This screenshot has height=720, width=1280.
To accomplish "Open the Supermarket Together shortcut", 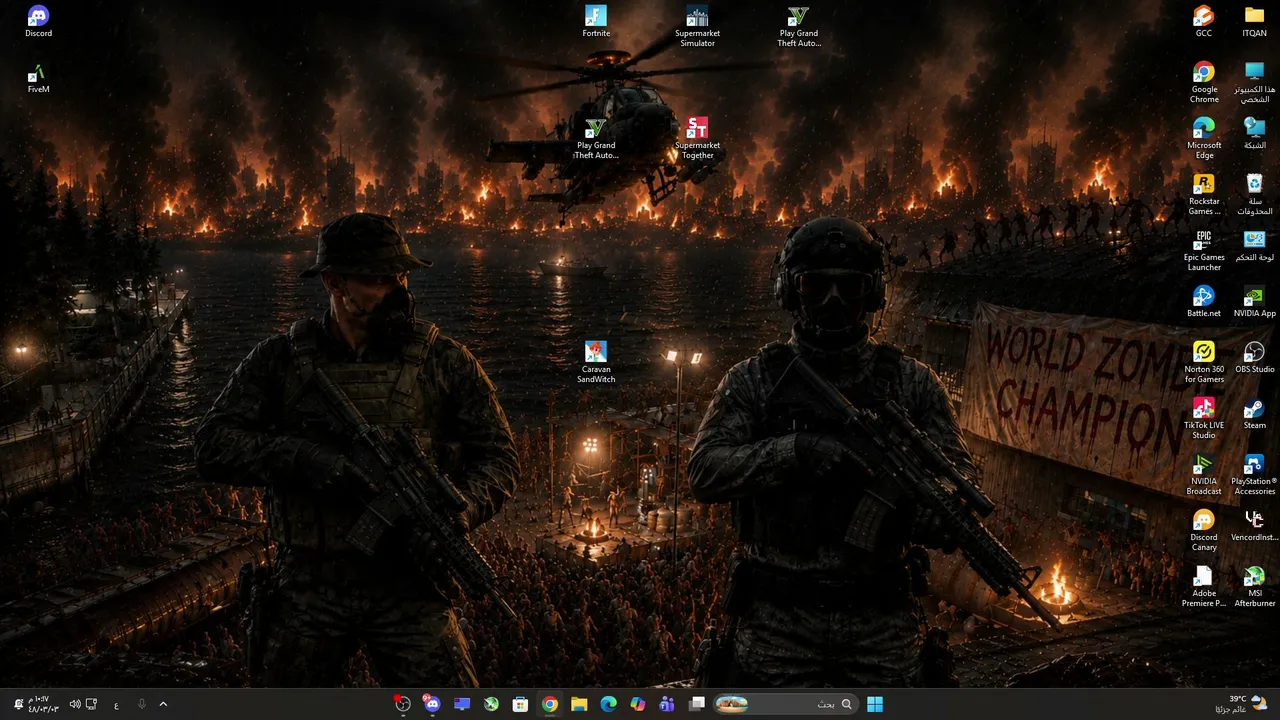I will (x=697, y=139).
